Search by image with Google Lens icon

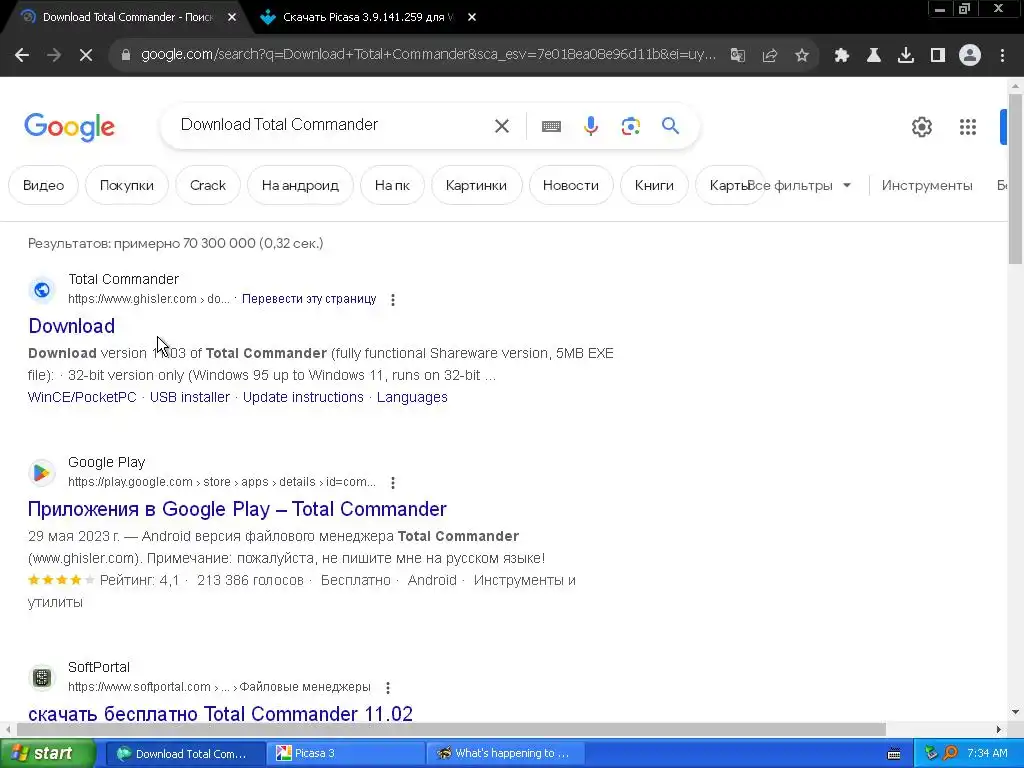[631, 126]
